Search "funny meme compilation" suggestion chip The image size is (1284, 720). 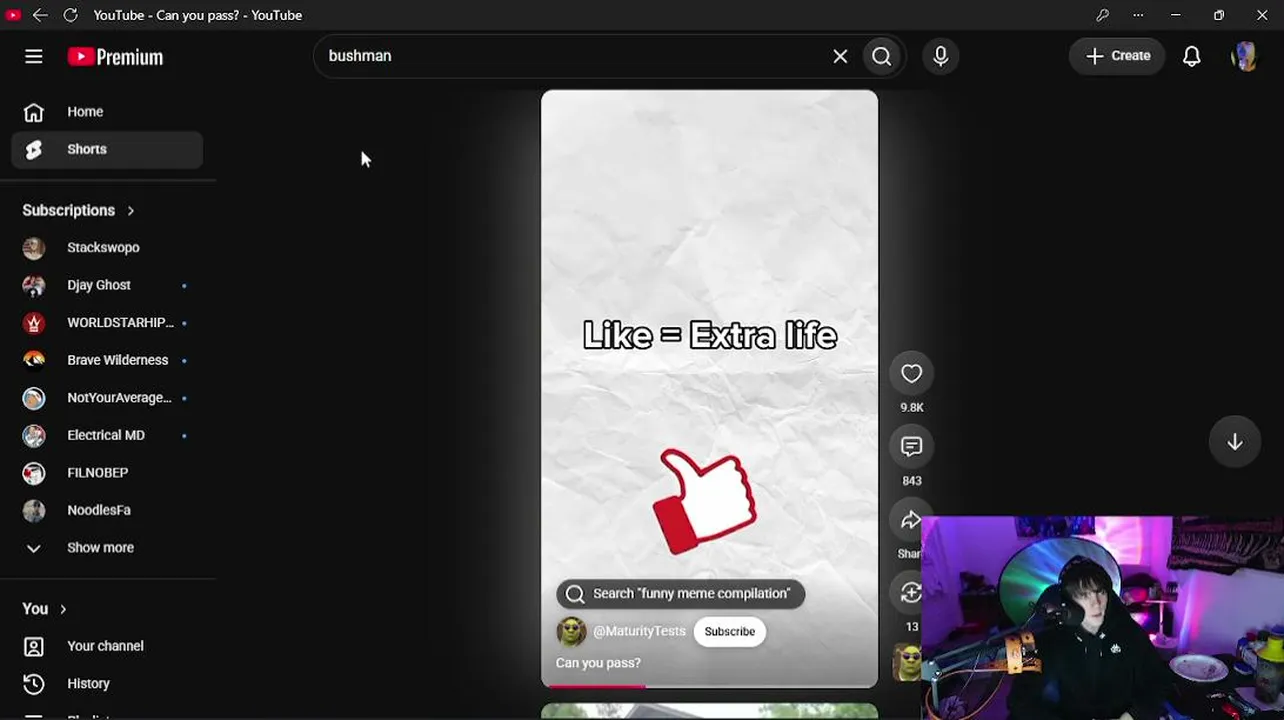pos(680,594)
